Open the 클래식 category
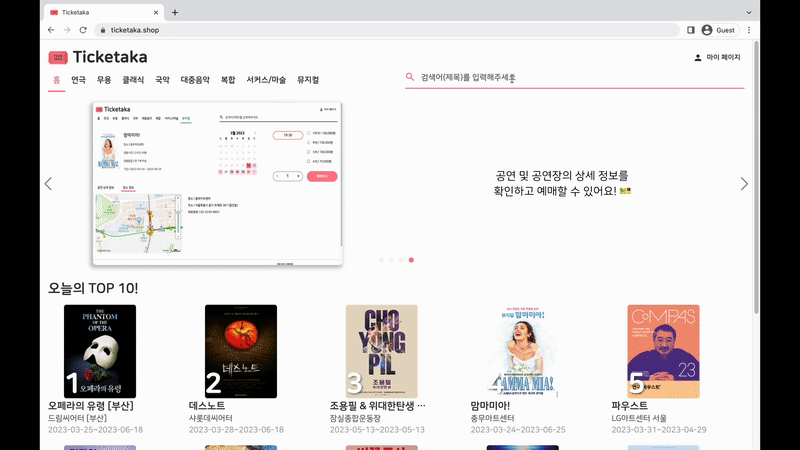The height and width of the screenshot is (450, 800). pos(133,80)
